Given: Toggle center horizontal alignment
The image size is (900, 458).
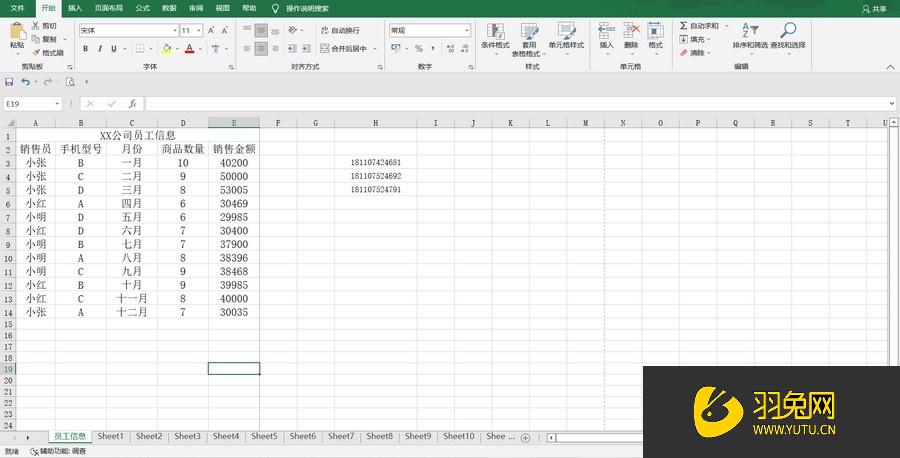Looking at the screenshot, I should 261,49.
